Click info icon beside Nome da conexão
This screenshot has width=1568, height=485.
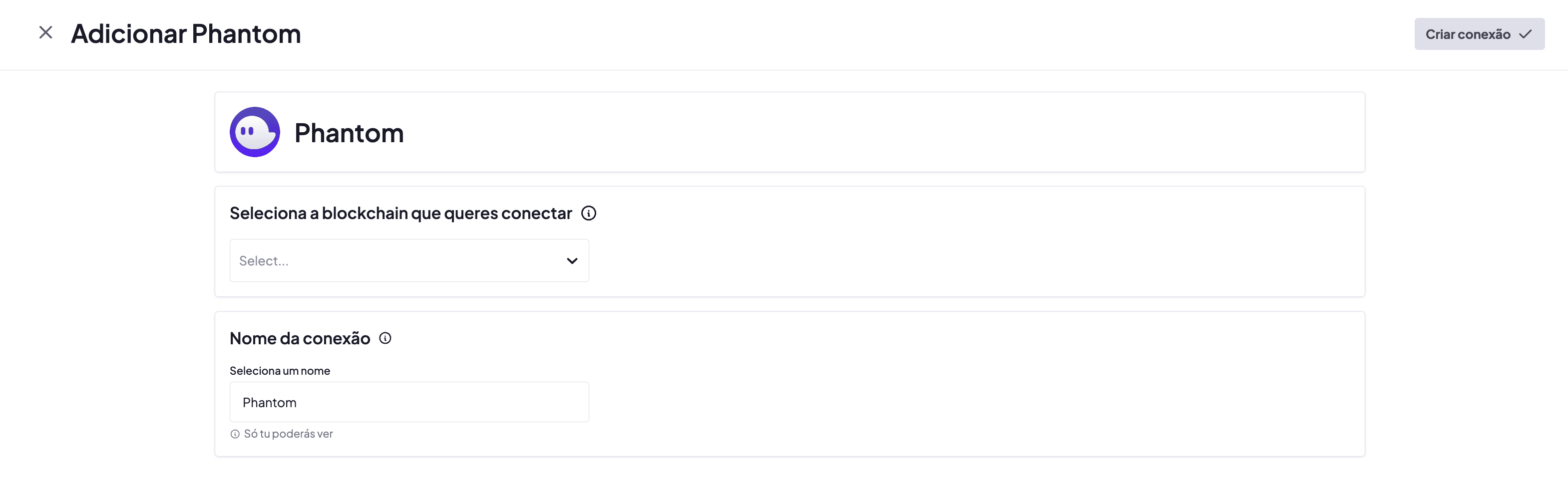[x=386, y=338]
